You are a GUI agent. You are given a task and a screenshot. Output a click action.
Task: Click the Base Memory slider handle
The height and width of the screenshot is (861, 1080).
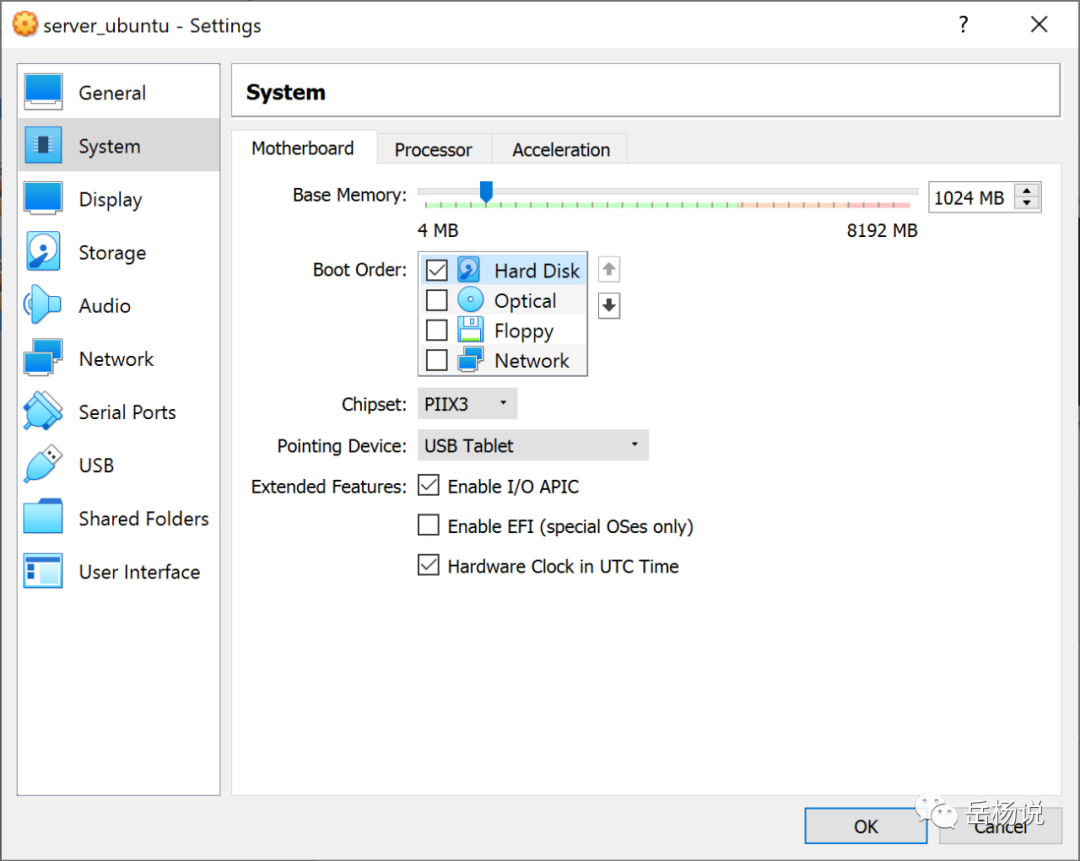click(x=486, y=192)
